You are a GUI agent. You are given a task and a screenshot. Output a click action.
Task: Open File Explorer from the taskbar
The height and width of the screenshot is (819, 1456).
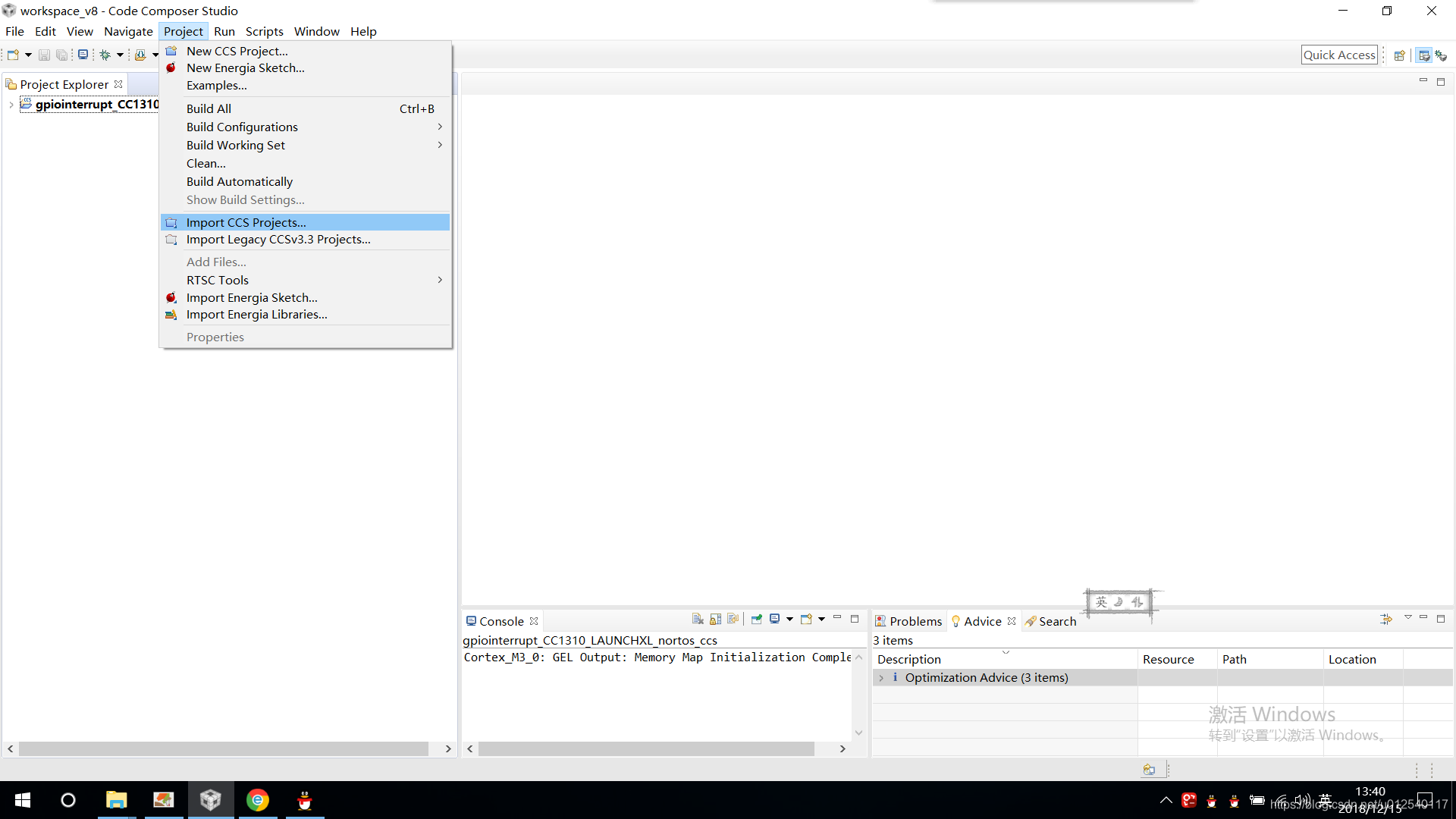point(116,800)
